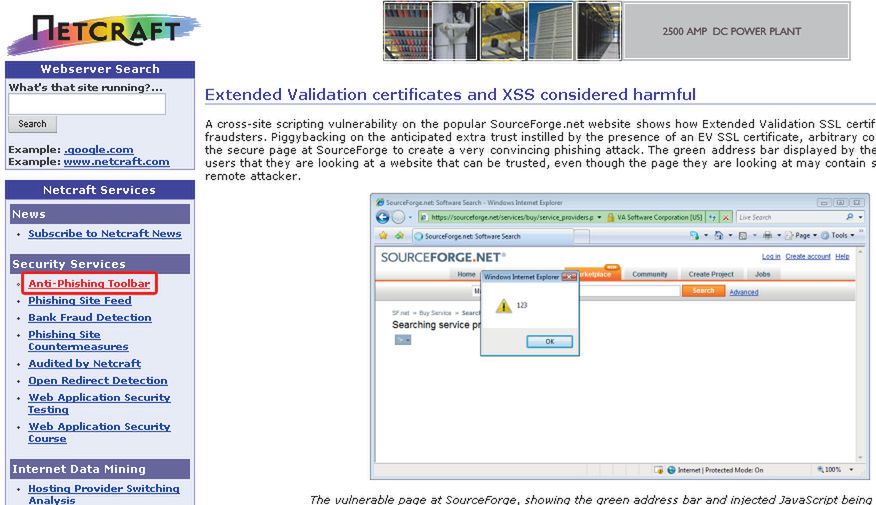Image resolution: width=876 pixels, height=505 pixels.
Task: Click the Add to Favorites icon
Action: coord(399,236)
